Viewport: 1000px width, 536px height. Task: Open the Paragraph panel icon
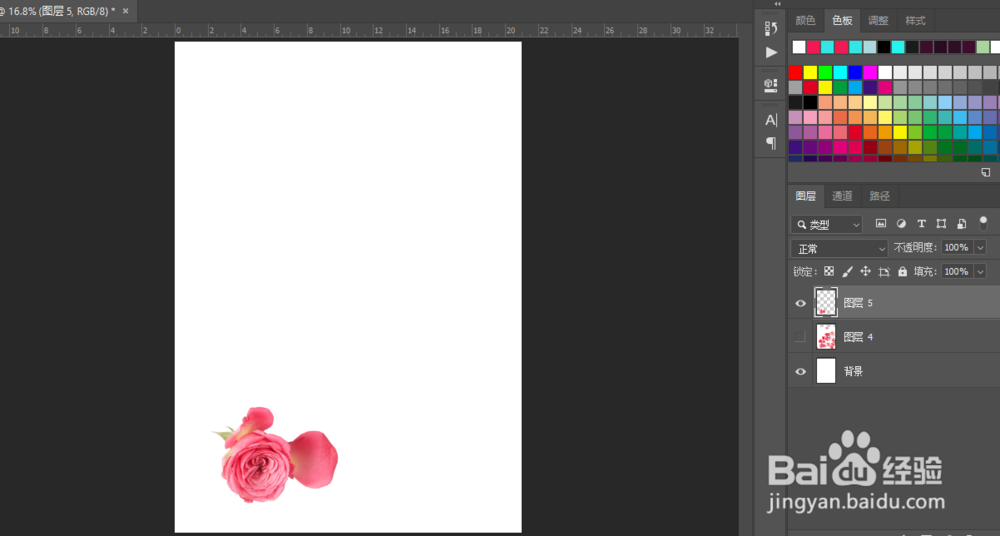point(771,143)
